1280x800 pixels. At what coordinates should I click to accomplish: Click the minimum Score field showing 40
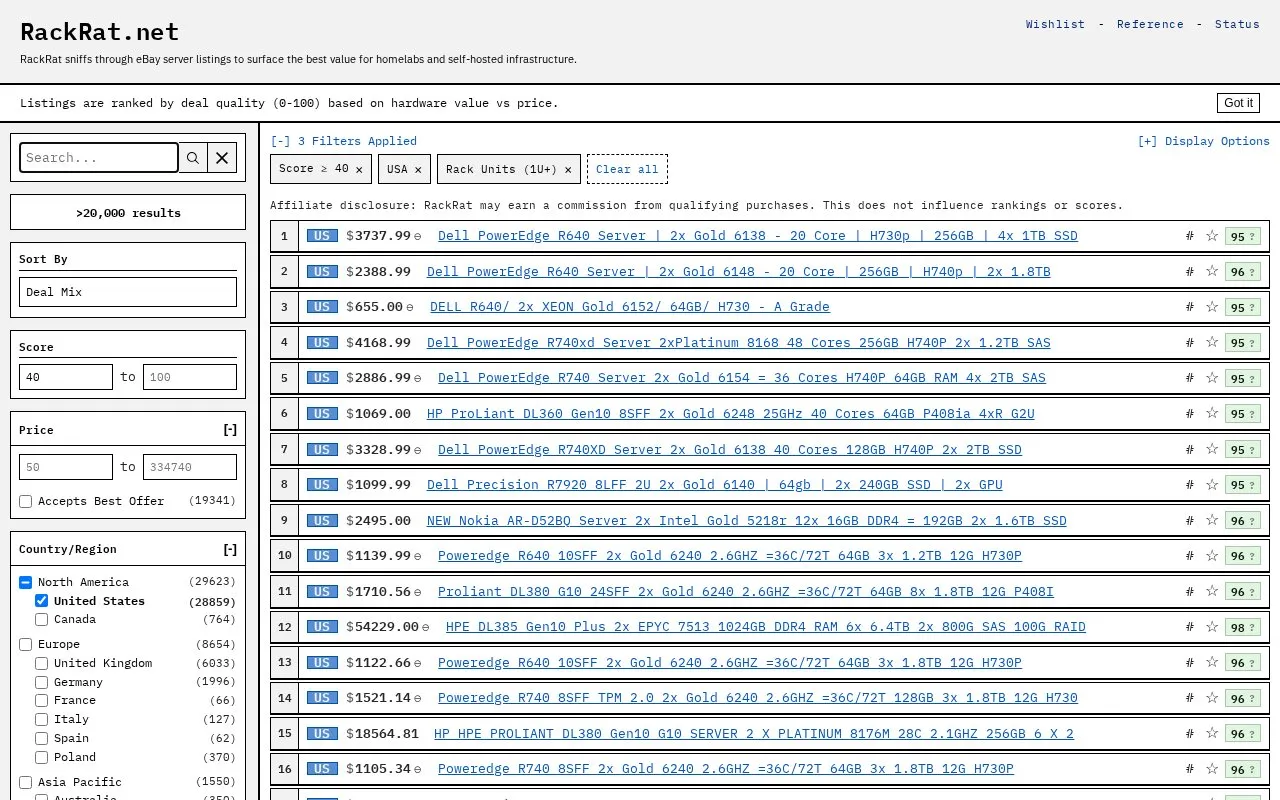66,377
